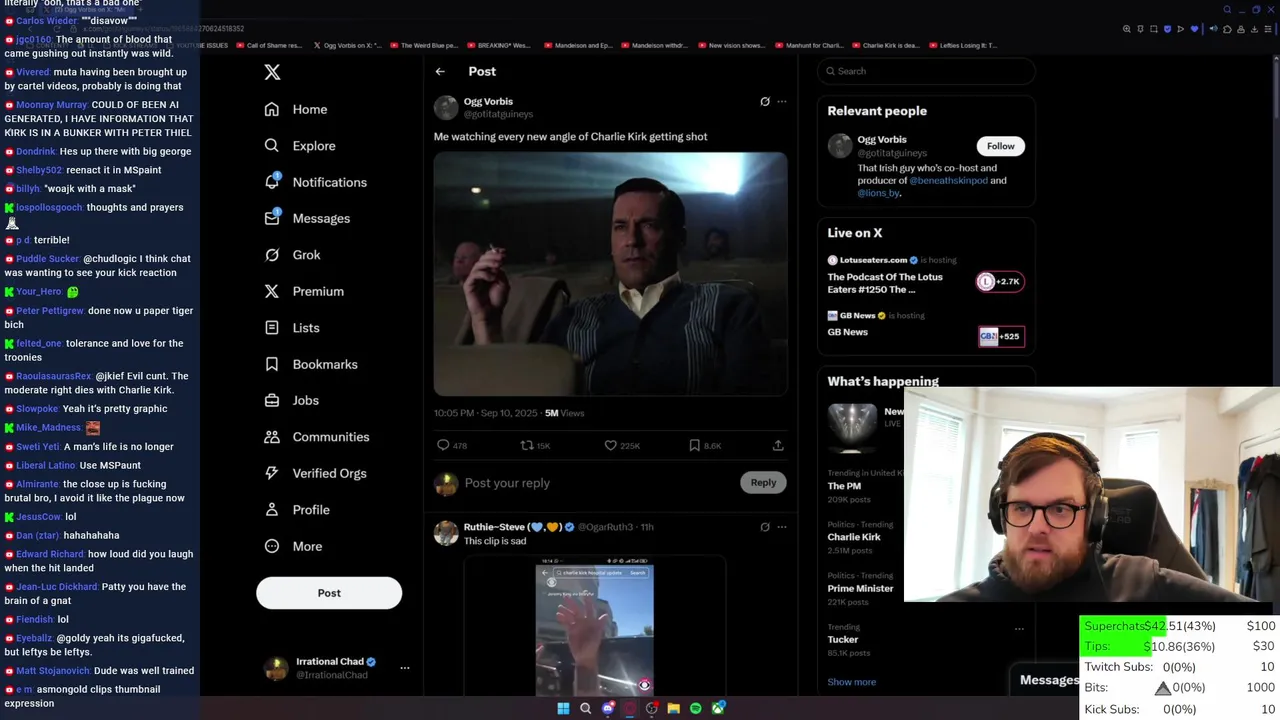The image size is (1280, 720).
Task: Open the GB News live space
Action: coord(926,326)
